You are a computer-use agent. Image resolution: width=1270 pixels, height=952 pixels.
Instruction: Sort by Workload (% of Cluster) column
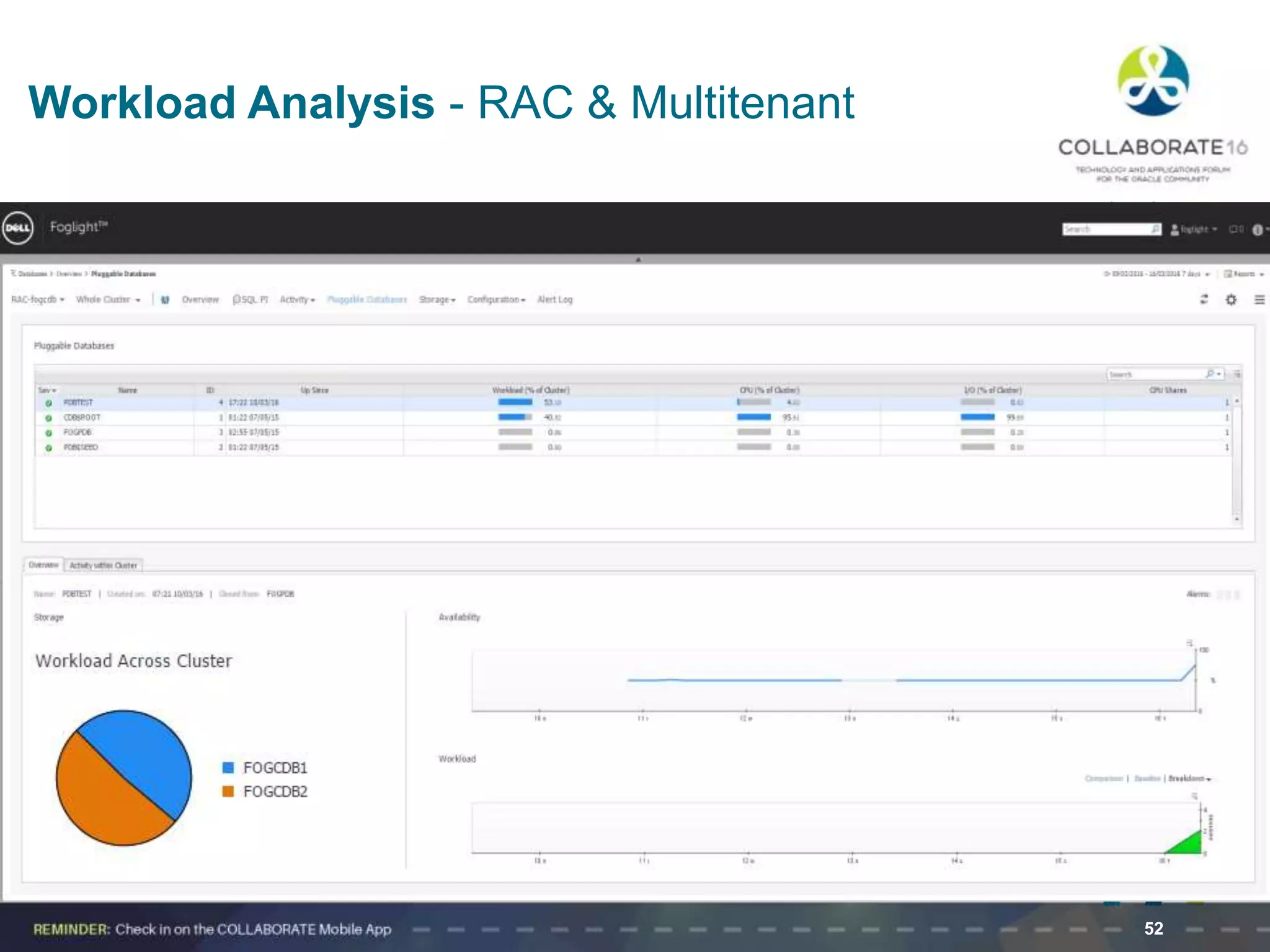point(531,390)
